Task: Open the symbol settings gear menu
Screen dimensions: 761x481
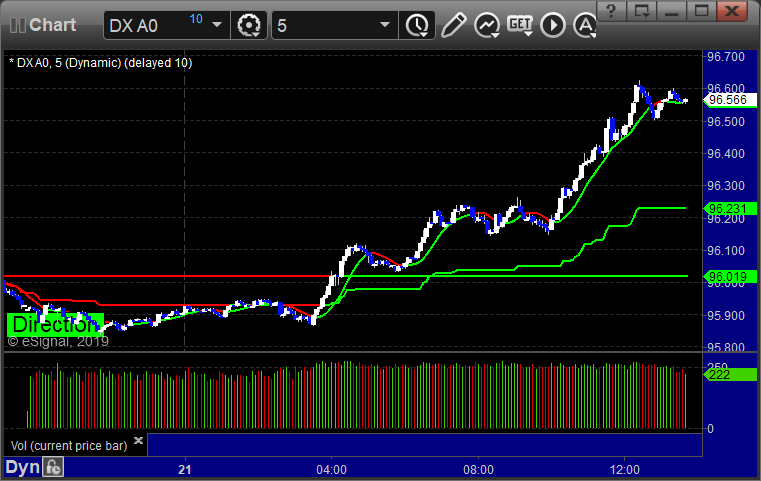Action: click(x=248, y=25)
